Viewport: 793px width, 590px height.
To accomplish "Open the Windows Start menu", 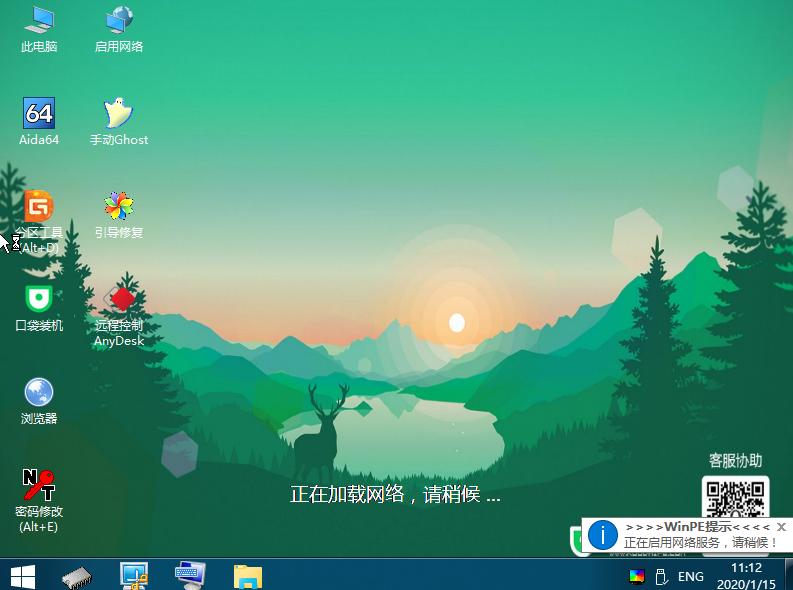I will pyautogui.click(x=22, y=575).
